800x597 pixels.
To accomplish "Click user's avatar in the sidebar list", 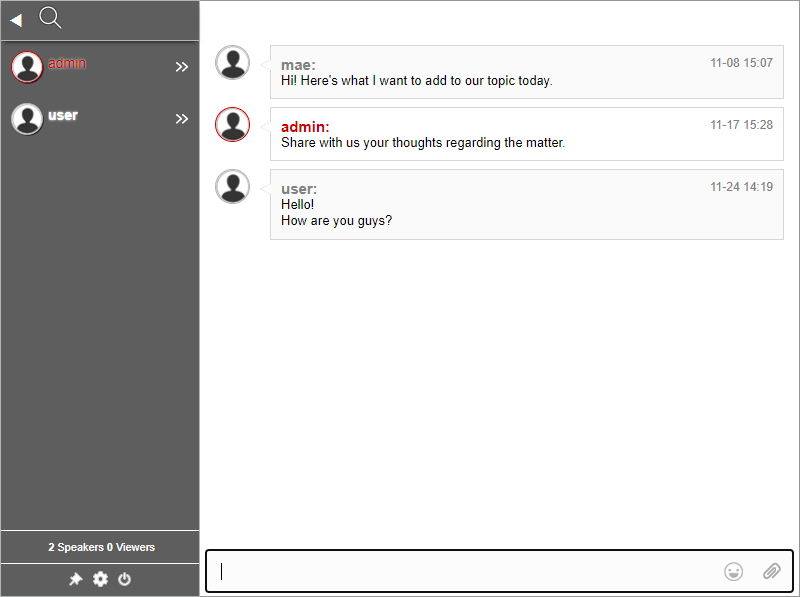I will coord(27,119).
